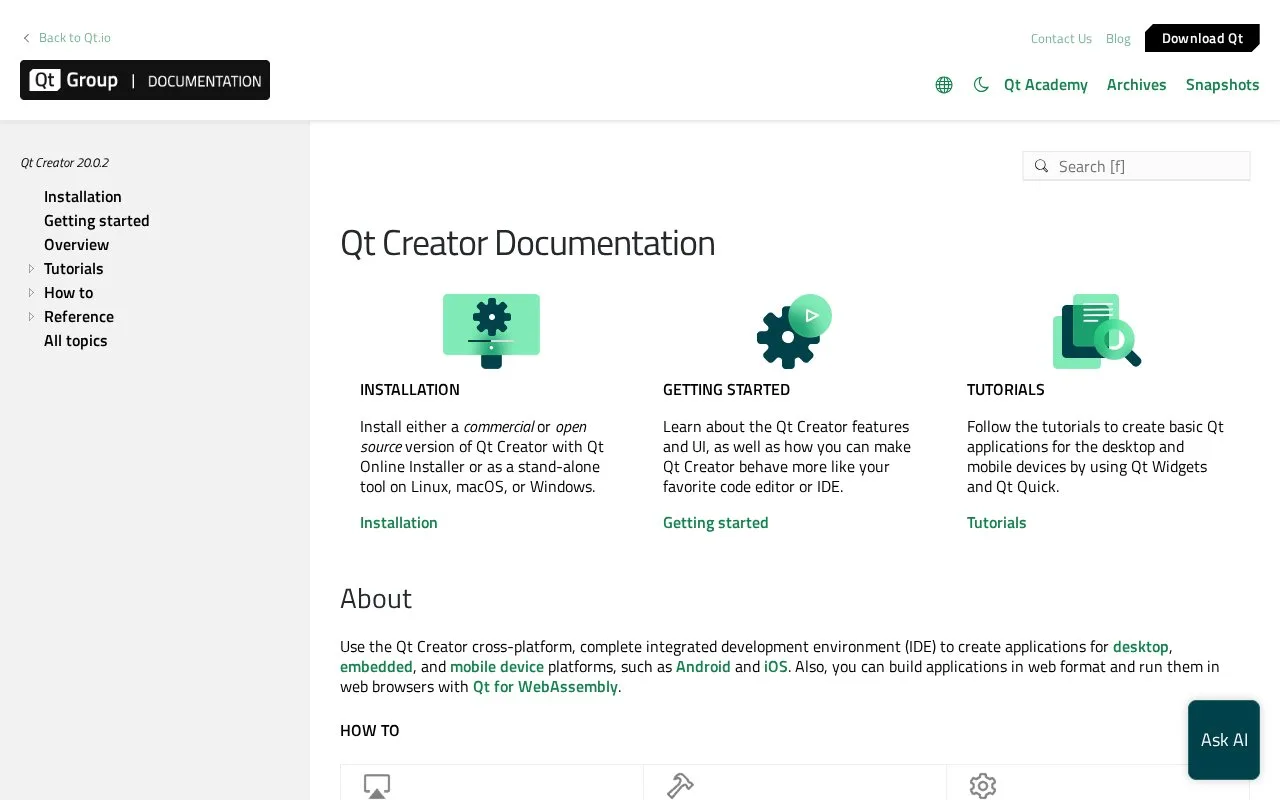Follow the embedded link in About
This screenshot has width=1280, height=800.
(x=376, y=667)
